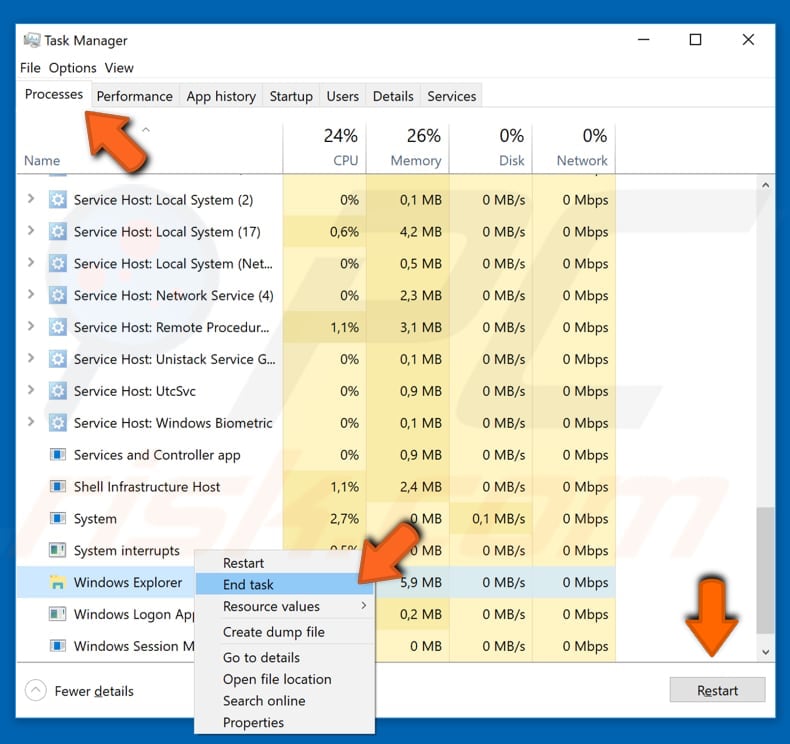Choose End task in the context menu
The height and width of the screenshot is (744, 790).
click(285, 584)
